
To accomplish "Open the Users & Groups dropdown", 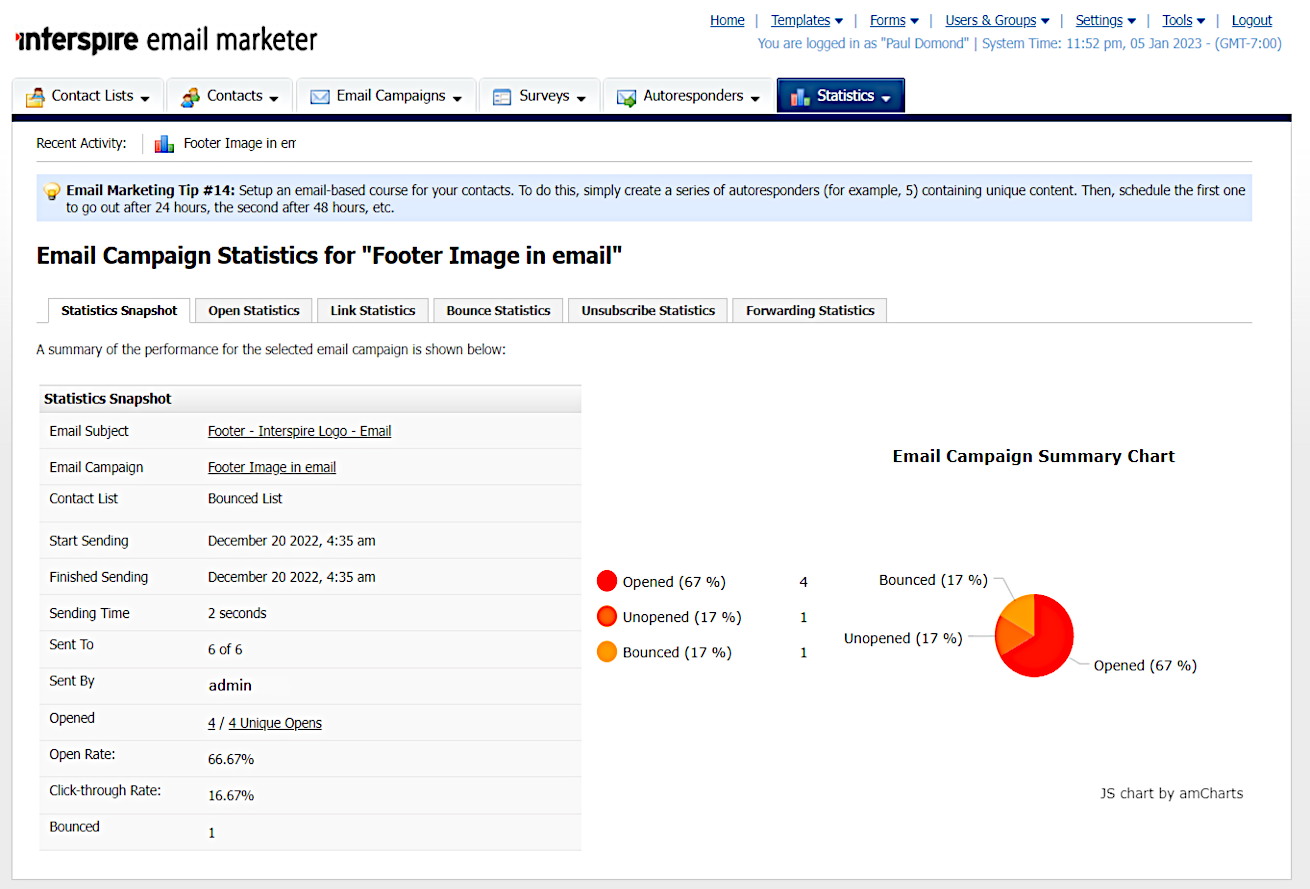I will 997,20.
